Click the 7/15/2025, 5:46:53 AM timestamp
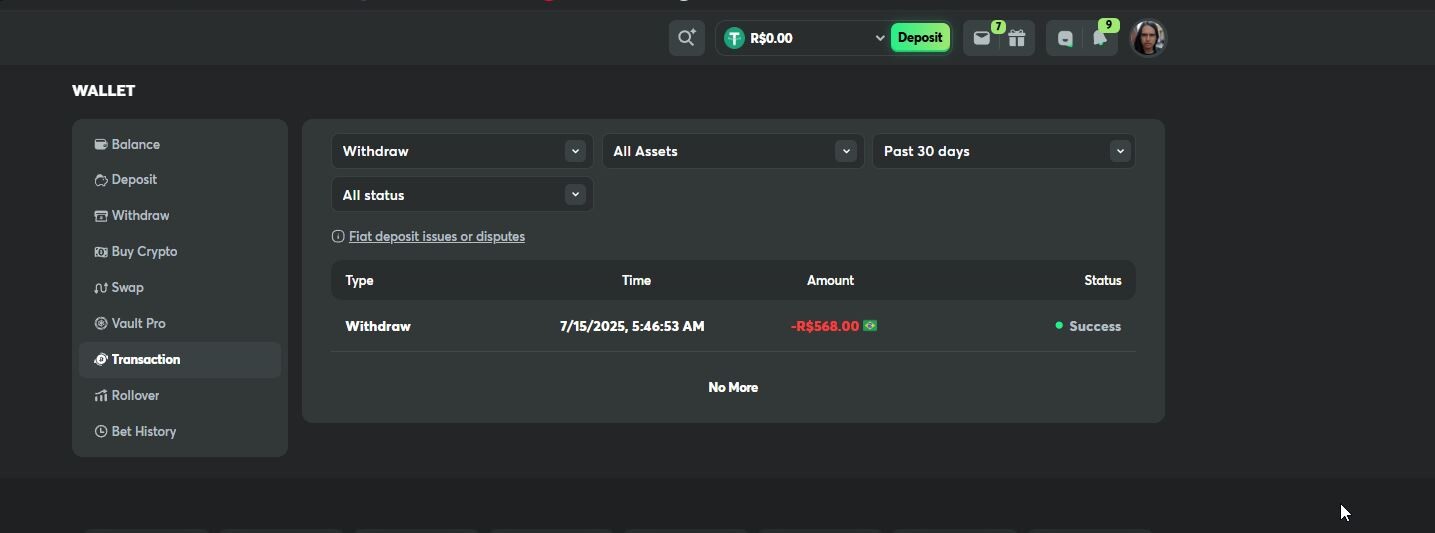 (x=632, y=326)
